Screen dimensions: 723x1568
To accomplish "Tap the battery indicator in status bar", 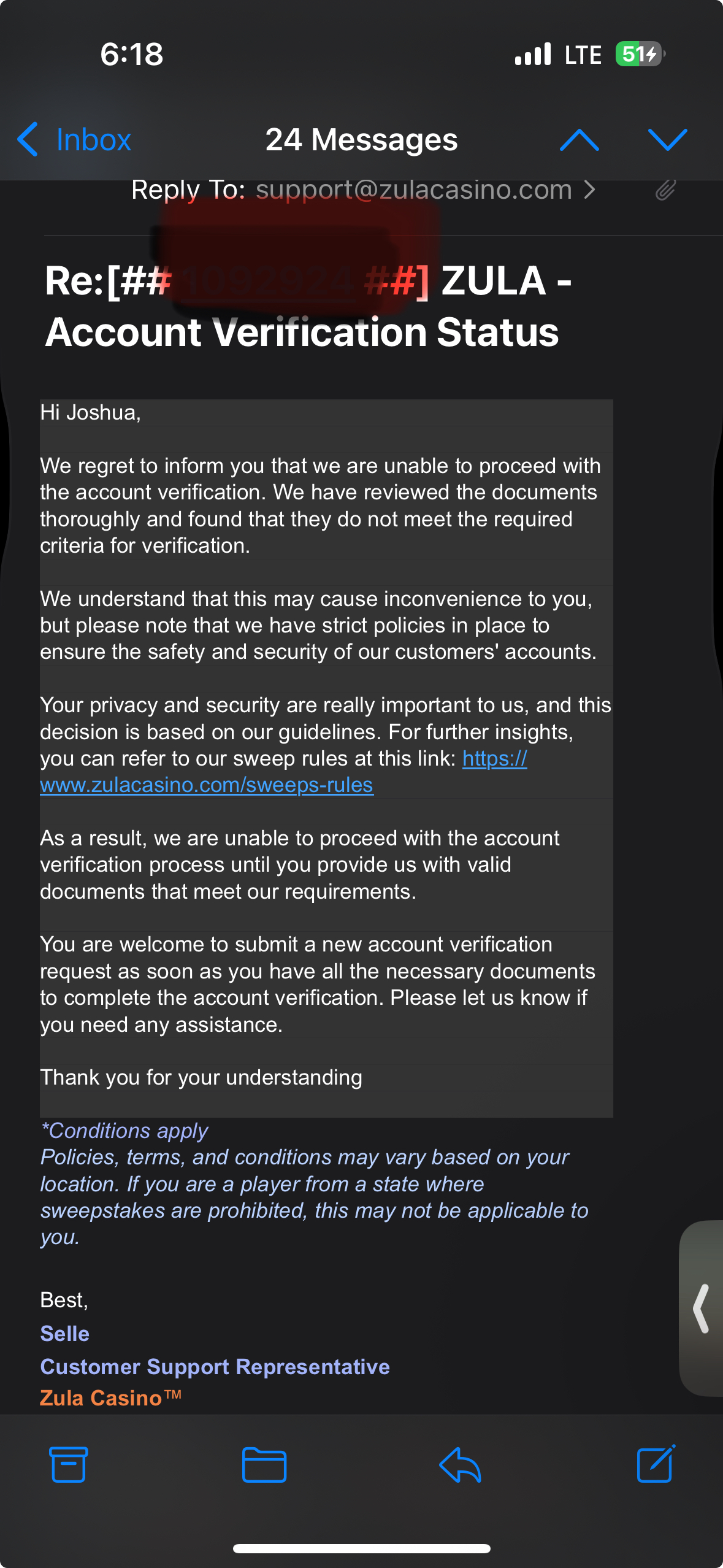I will tap(640, 54).
